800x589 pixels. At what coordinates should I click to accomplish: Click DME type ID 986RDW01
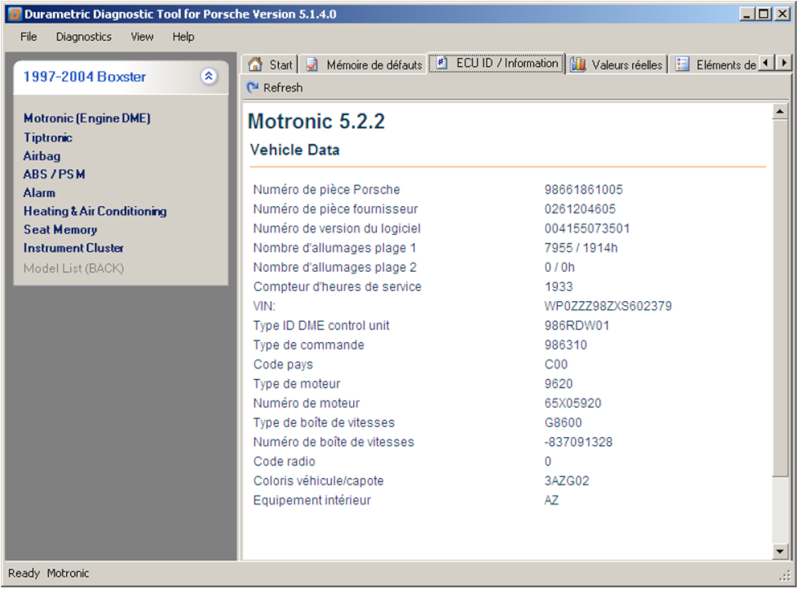[577, 326]
